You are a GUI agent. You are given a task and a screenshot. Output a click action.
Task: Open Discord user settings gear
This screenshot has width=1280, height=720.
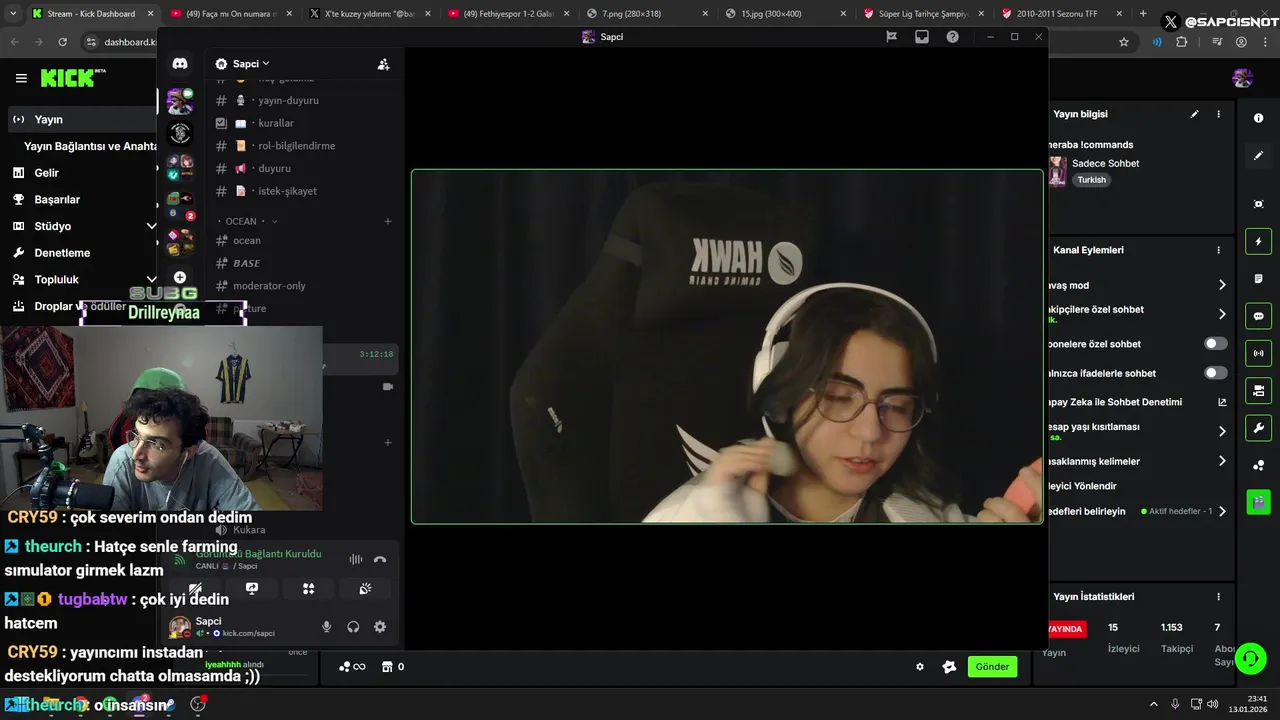tap(380, 627)
